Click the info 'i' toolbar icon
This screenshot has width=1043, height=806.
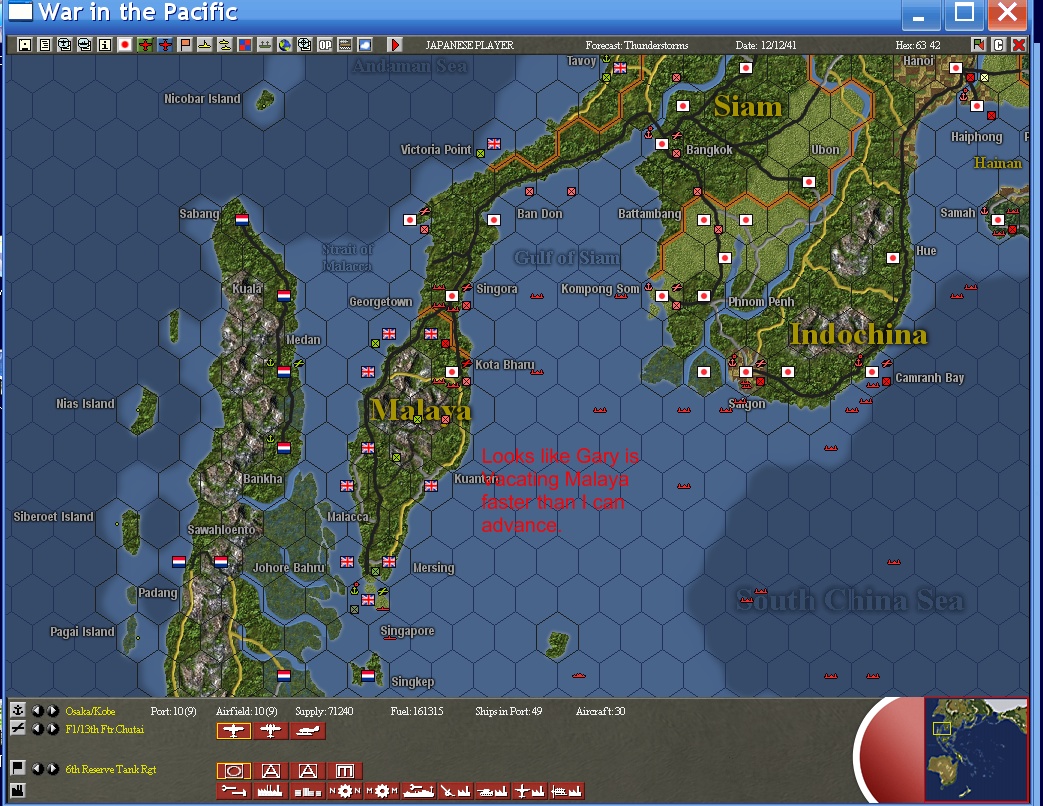[x=104, y=45]
